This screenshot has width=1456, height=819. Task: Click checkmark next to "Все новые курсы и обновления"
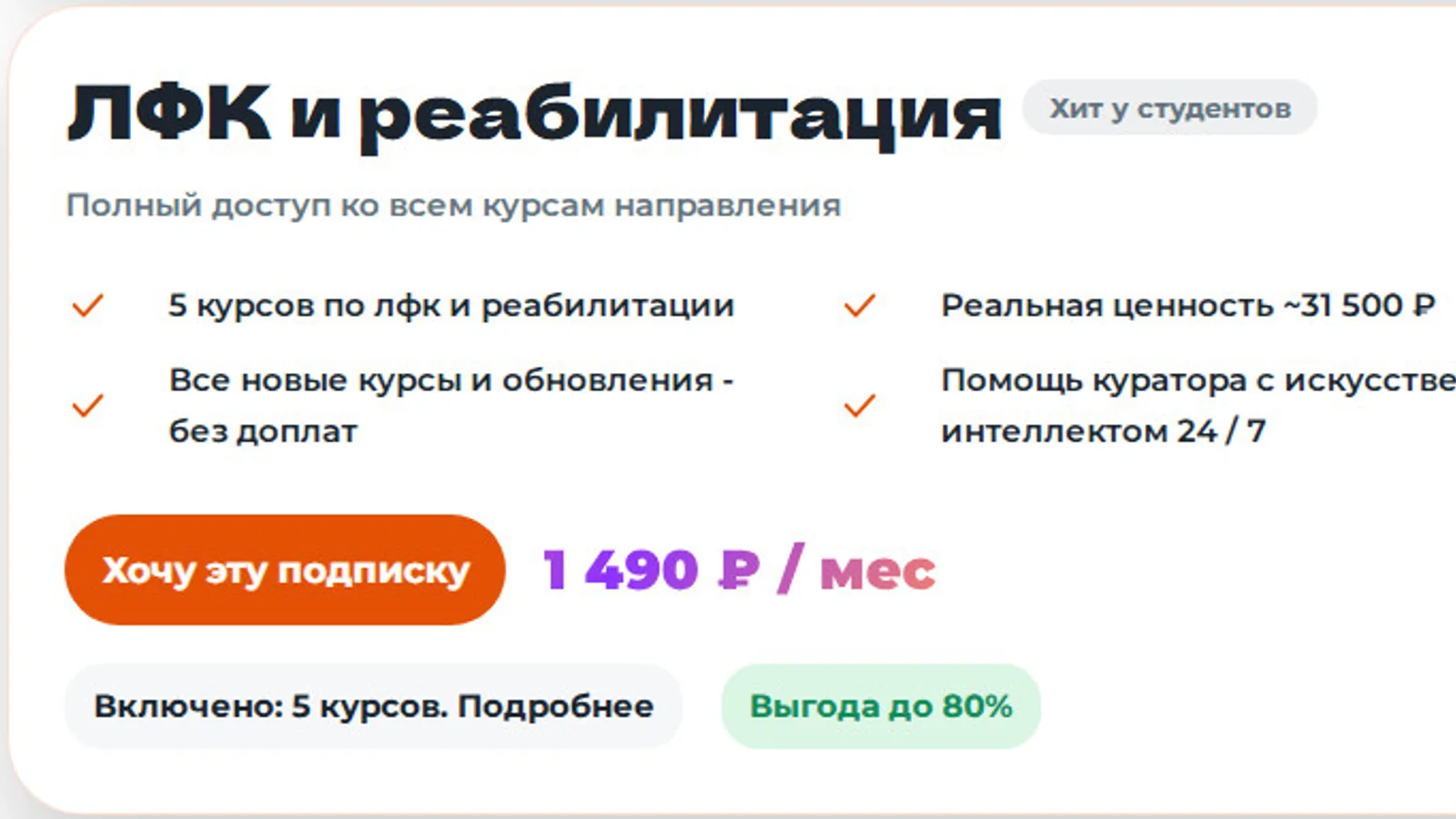point(87,405)
